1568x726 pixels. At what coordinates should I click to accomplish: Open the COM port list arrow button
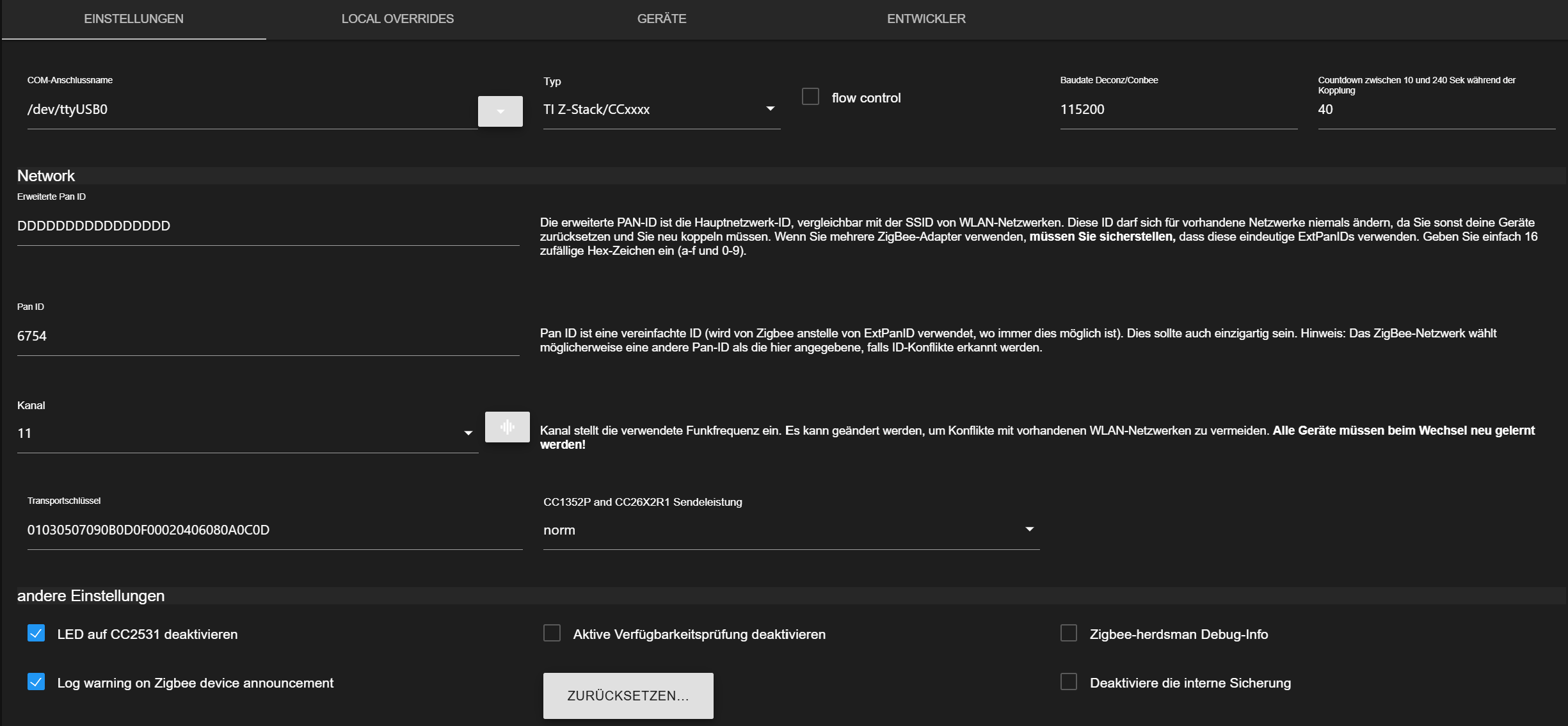[x=500, y=111]
